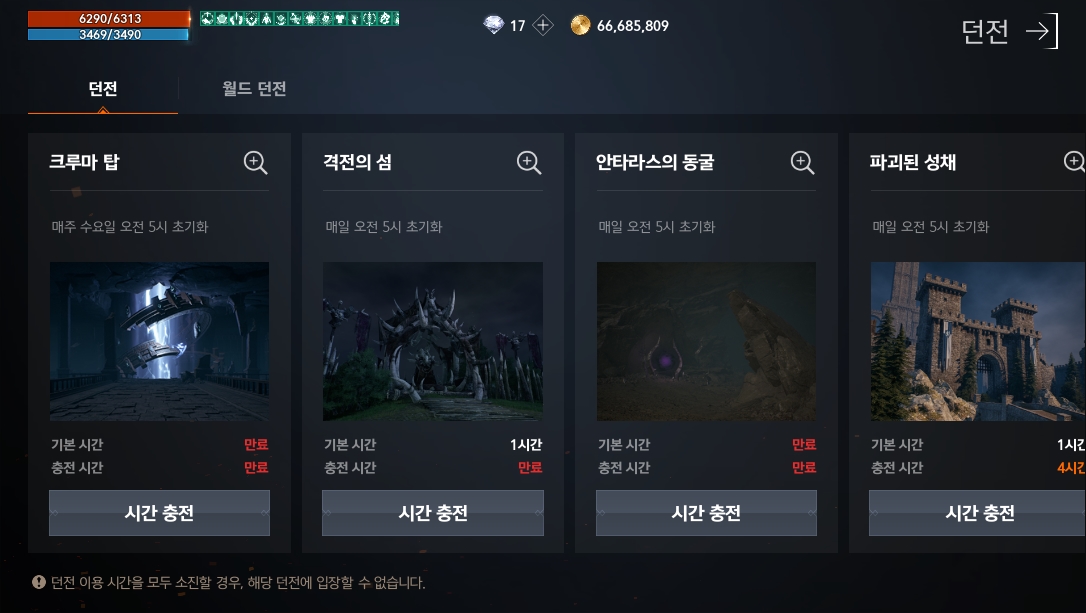Select the 안타라스의 동굴 dungeon thumbnail

(706, 341)
